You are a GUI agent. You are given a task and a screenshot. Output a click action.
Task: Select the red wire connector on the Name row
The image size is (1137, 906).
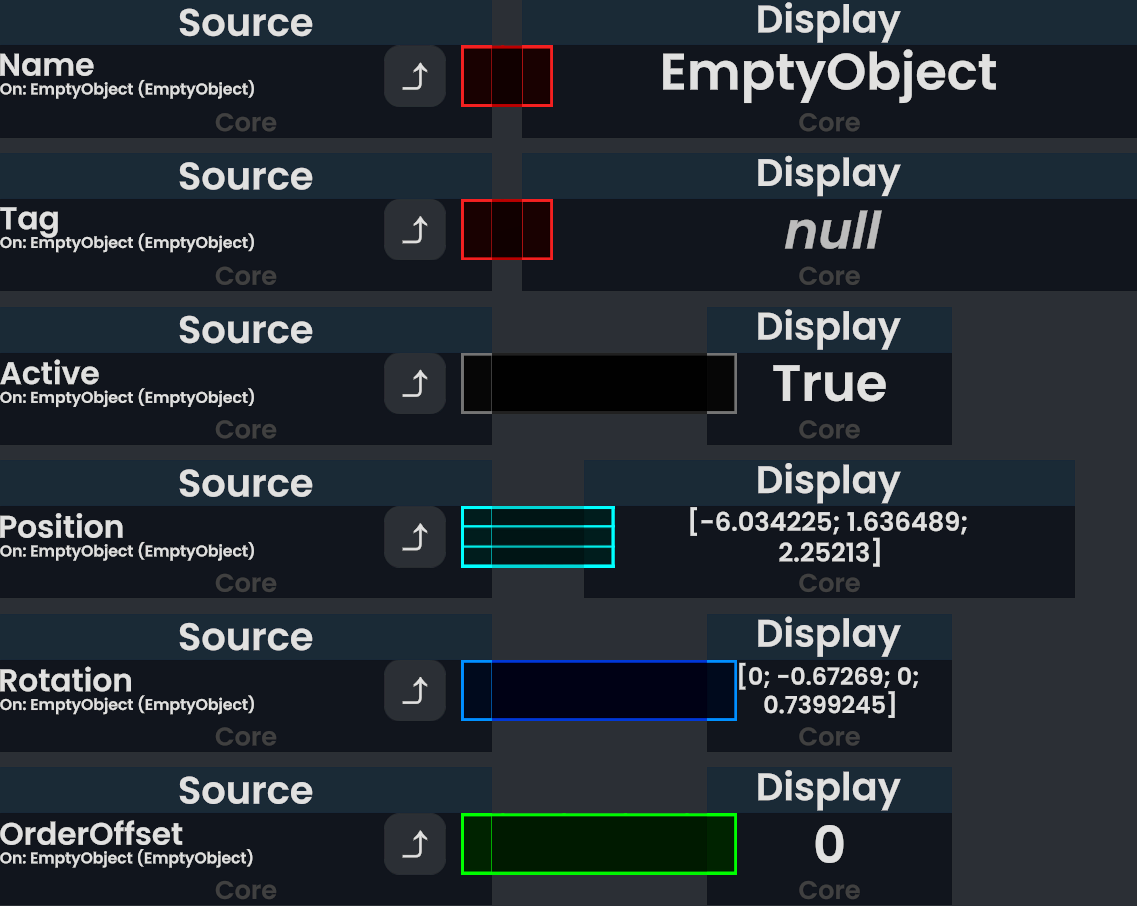click(506, 76)
